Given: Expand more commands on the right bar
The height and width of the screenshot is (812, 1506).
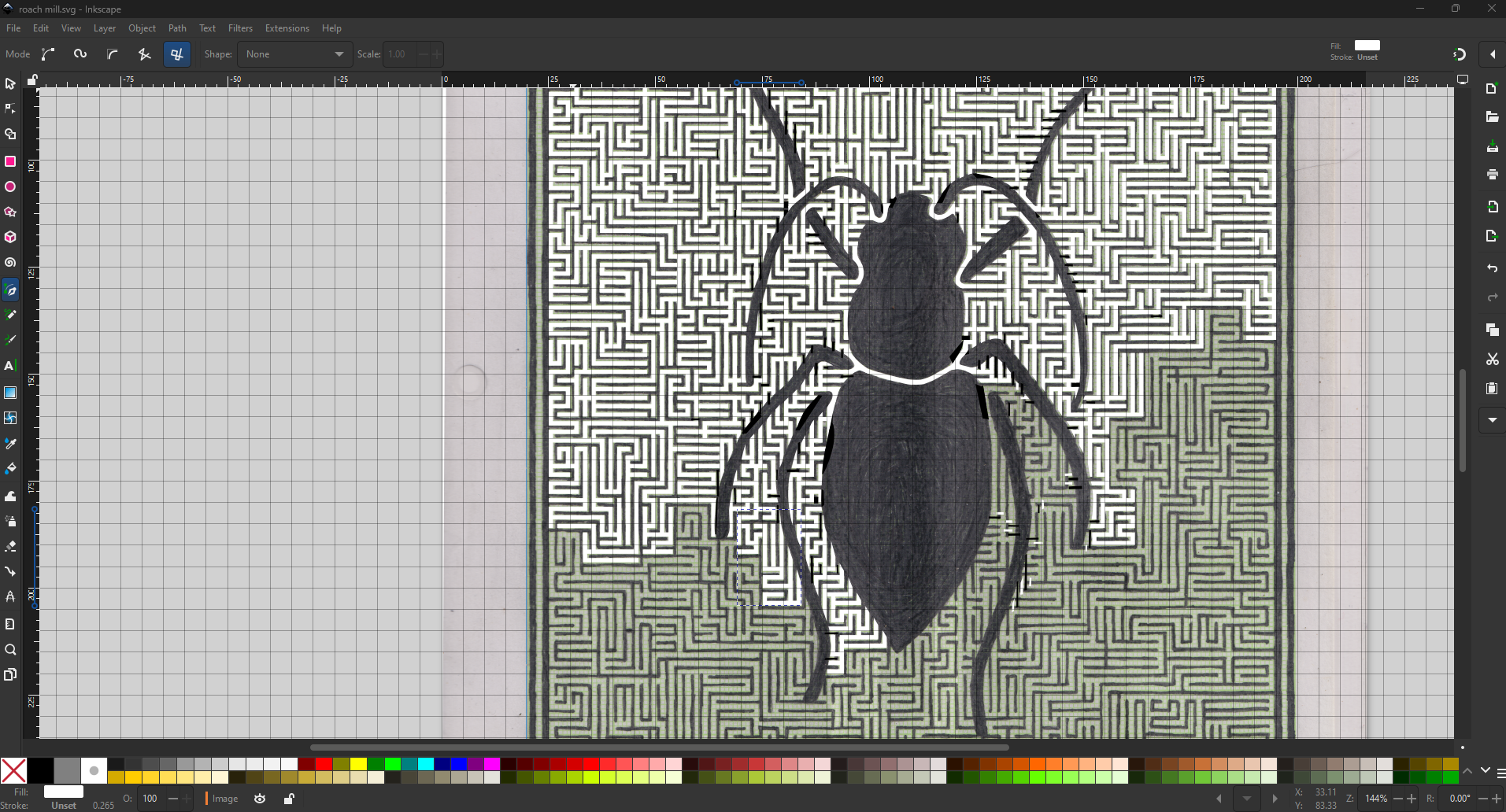Looking at the screenshot, I should click(x=1493, y=420).
